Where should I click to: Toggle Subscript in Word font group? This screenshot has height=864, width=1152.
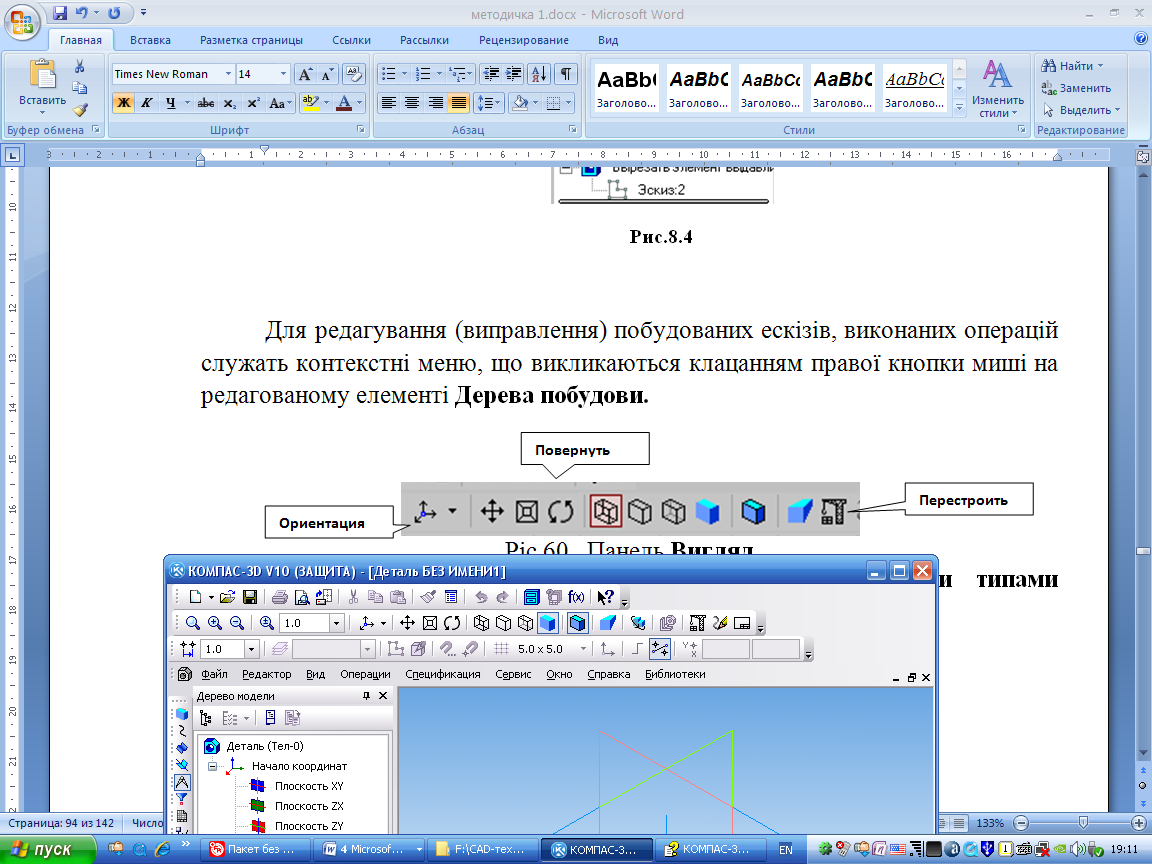click(230, 103)
